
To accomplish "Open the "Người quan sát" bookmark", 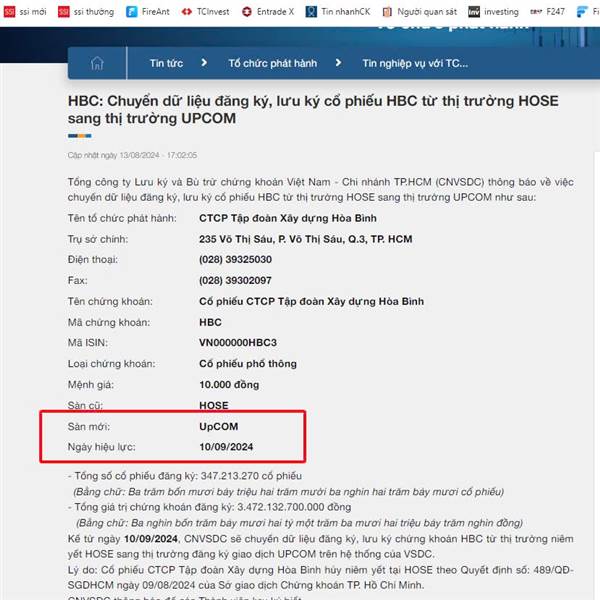I will [420, 12].
